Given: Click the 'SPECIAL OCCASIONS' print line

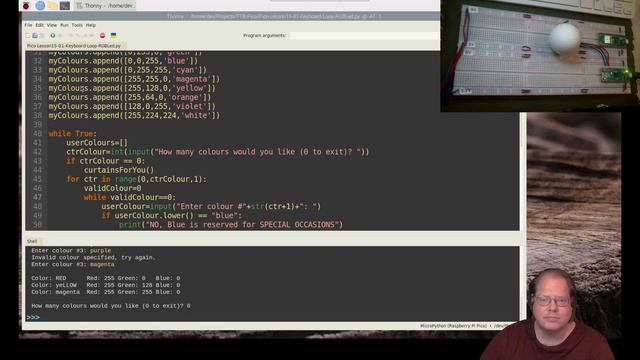Looking at the screenshot, I should coord(231,224).
